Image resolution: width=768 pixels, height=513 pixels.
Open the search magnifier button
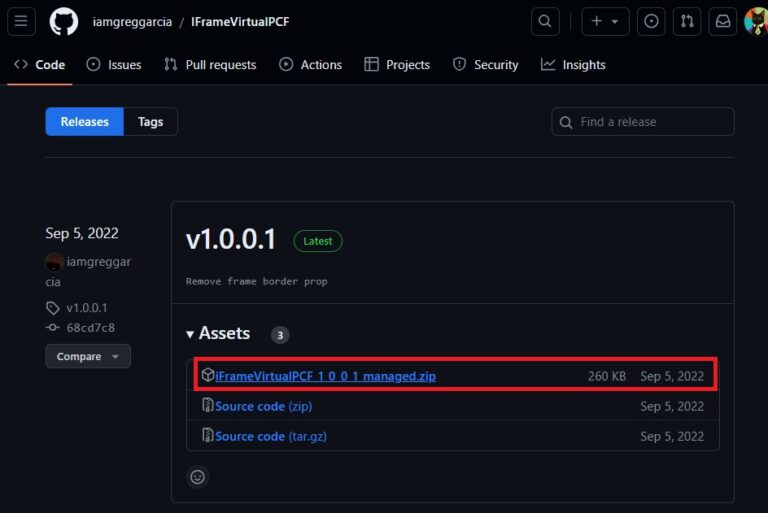click(545, 21)
